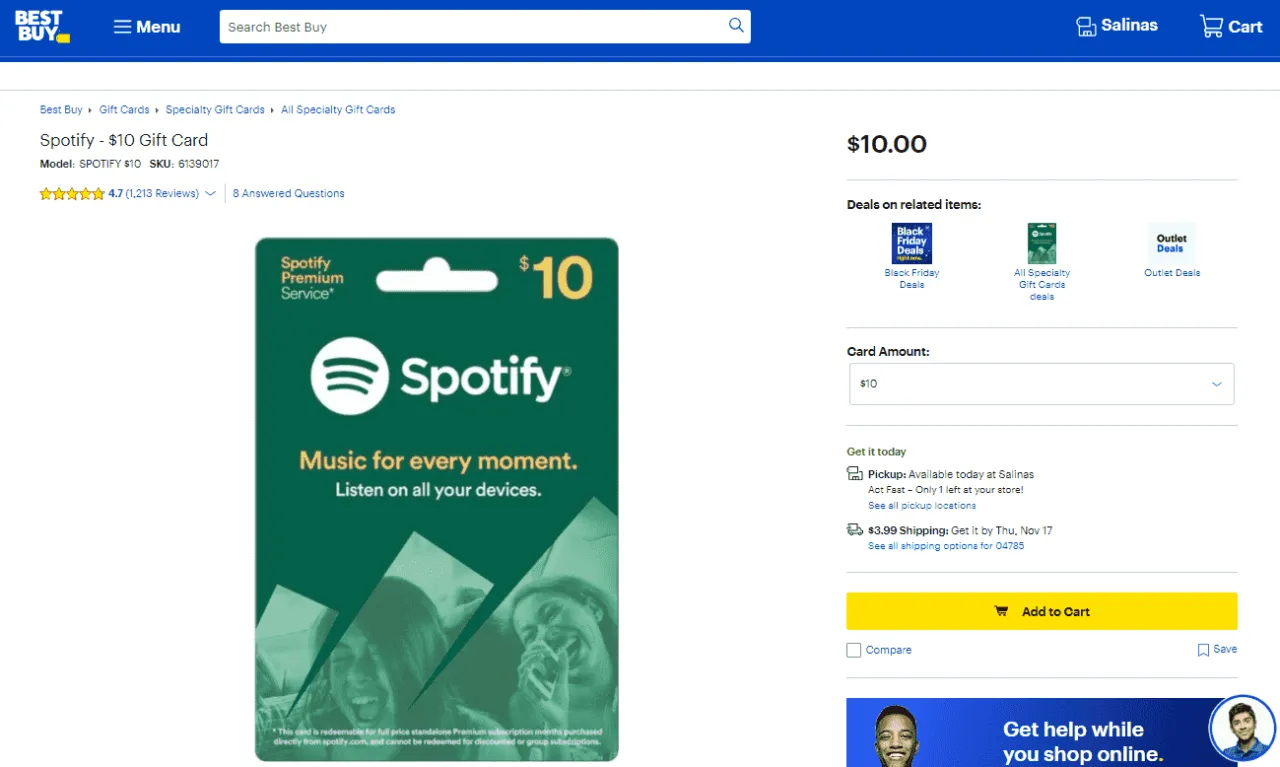Select the 4.7 star rating display
Screen dimensions: 1280x767
pyautogui.click(x=72, y=193)
